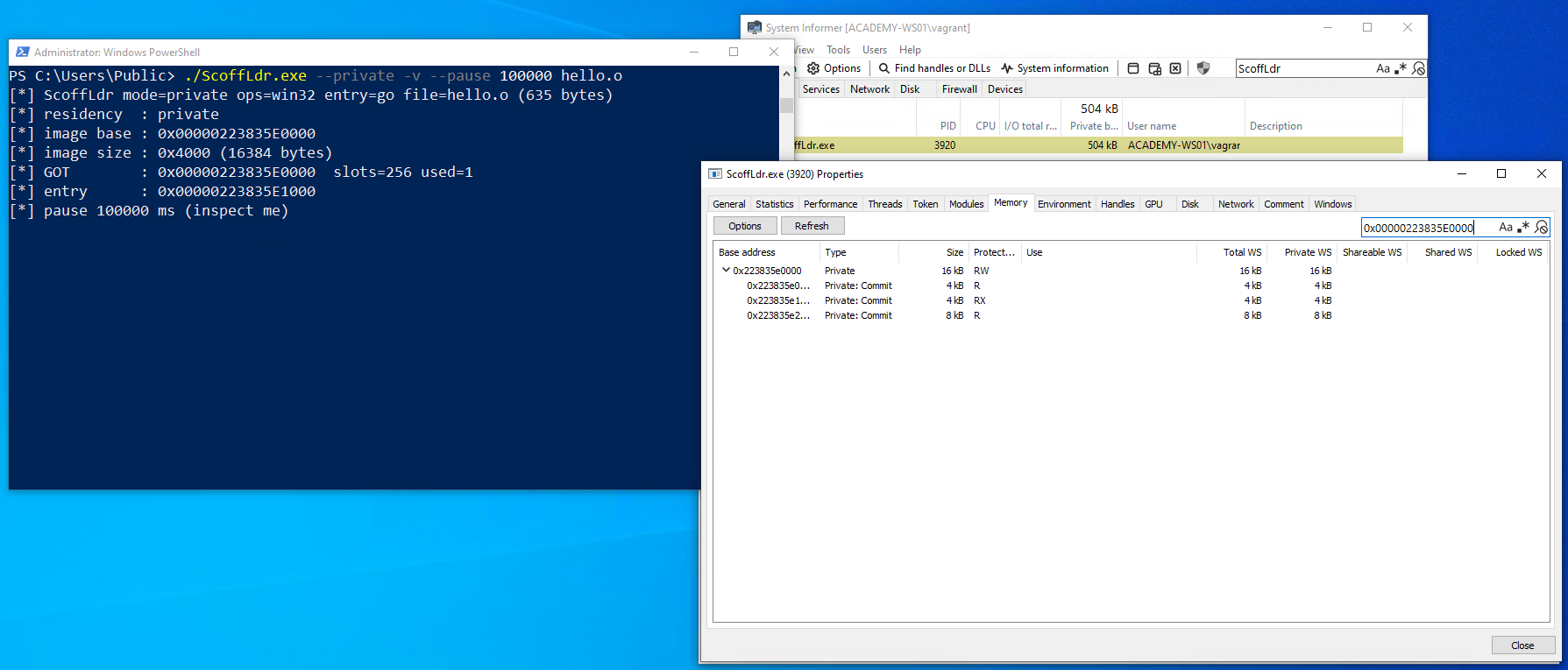Click the window-with-thread finder icon in System Informer toolbar

point(1154,68)
